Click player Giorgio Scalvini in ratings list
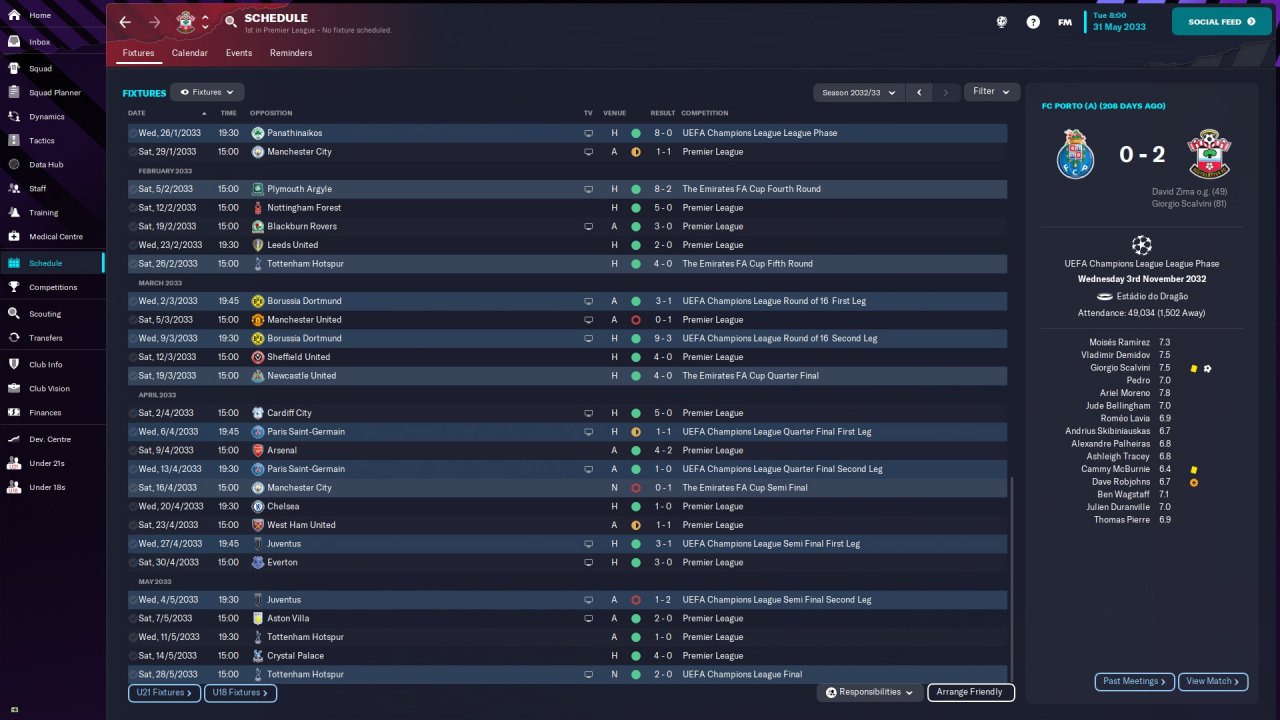 pos(1120,368)
